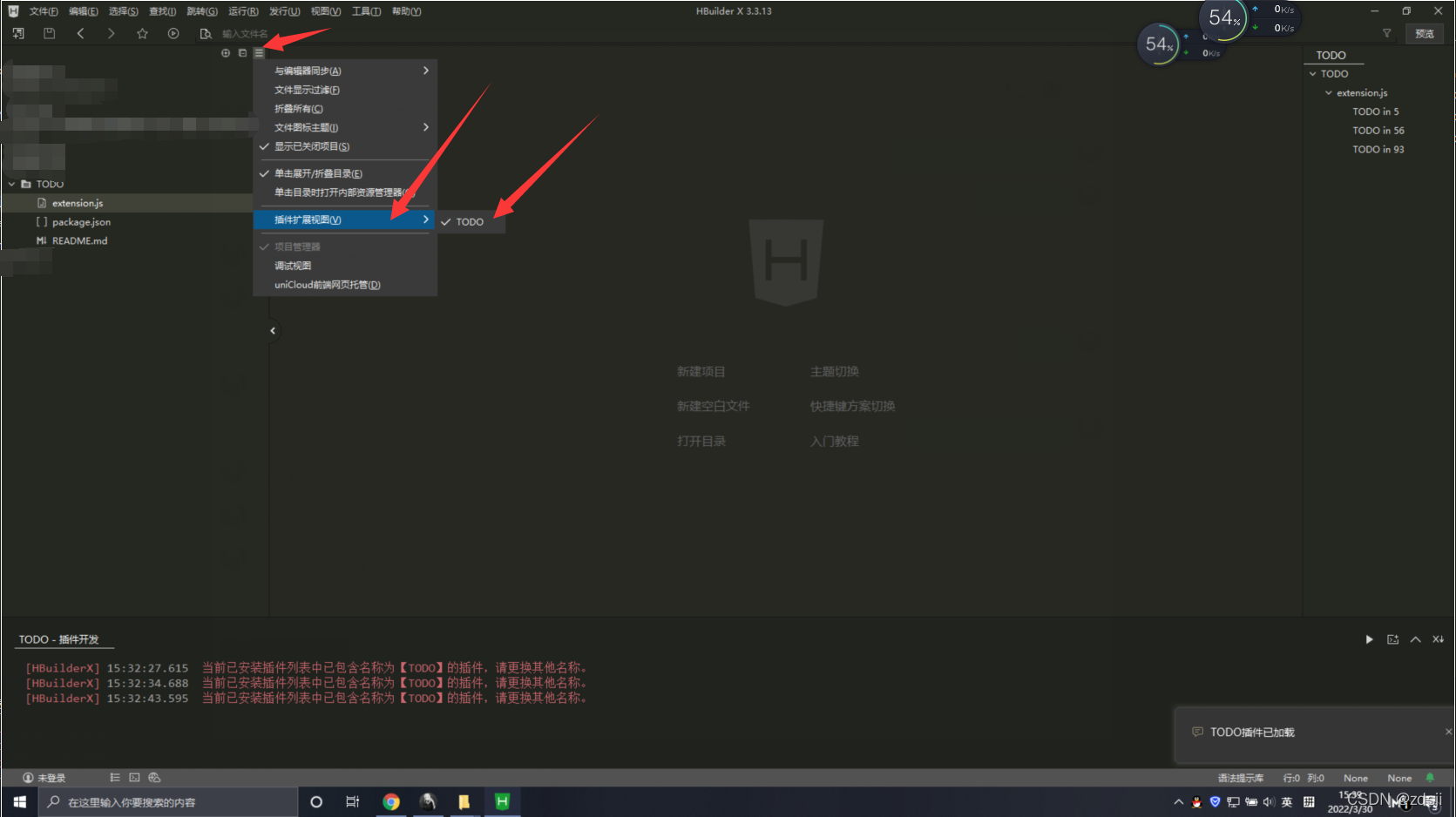
Task: Toggle the checked TODO submenu entry
Action: click(471, 221)
